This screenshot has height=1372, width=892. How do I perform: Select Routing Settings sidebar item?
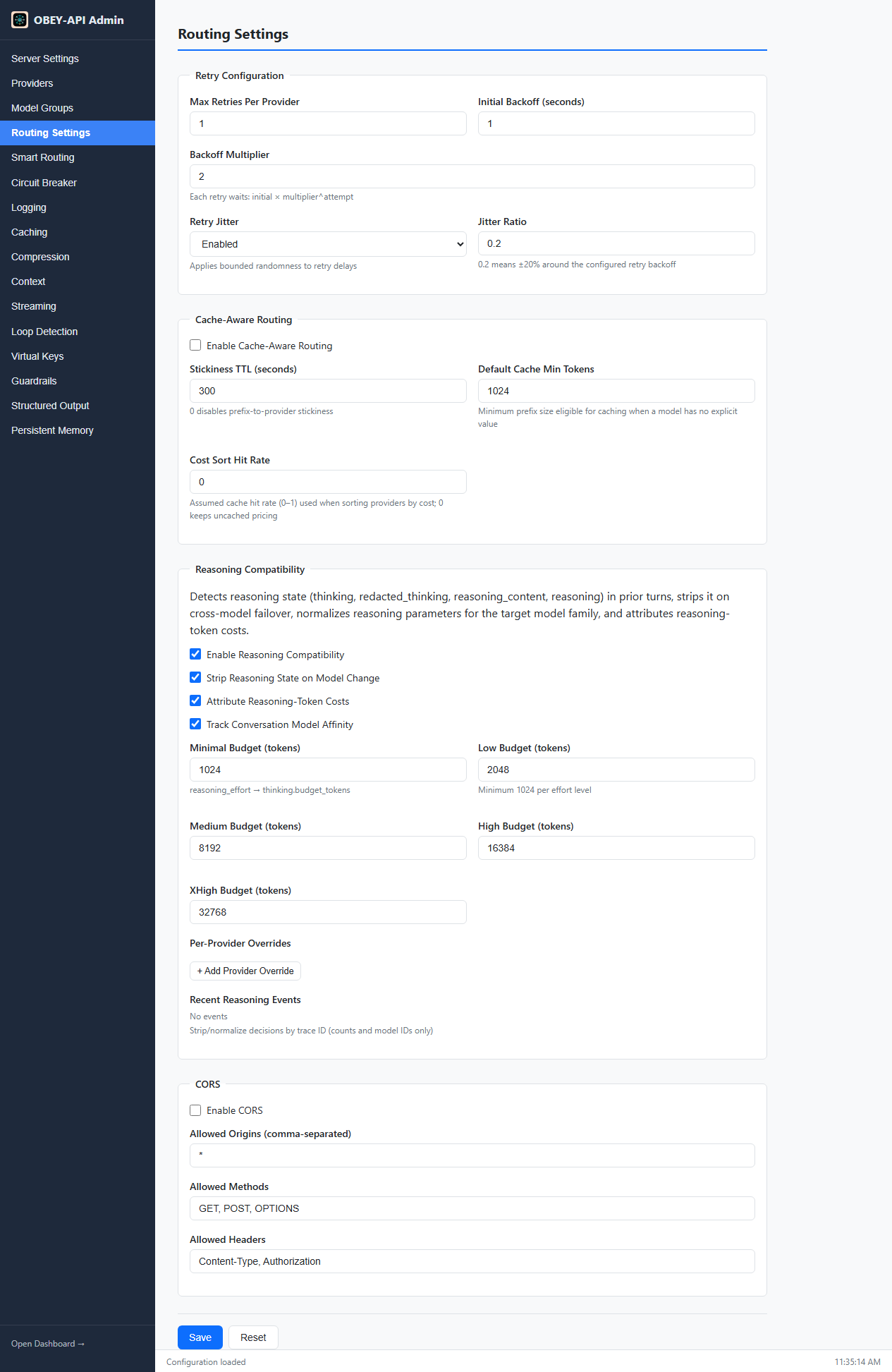click(x=78, y=133)
